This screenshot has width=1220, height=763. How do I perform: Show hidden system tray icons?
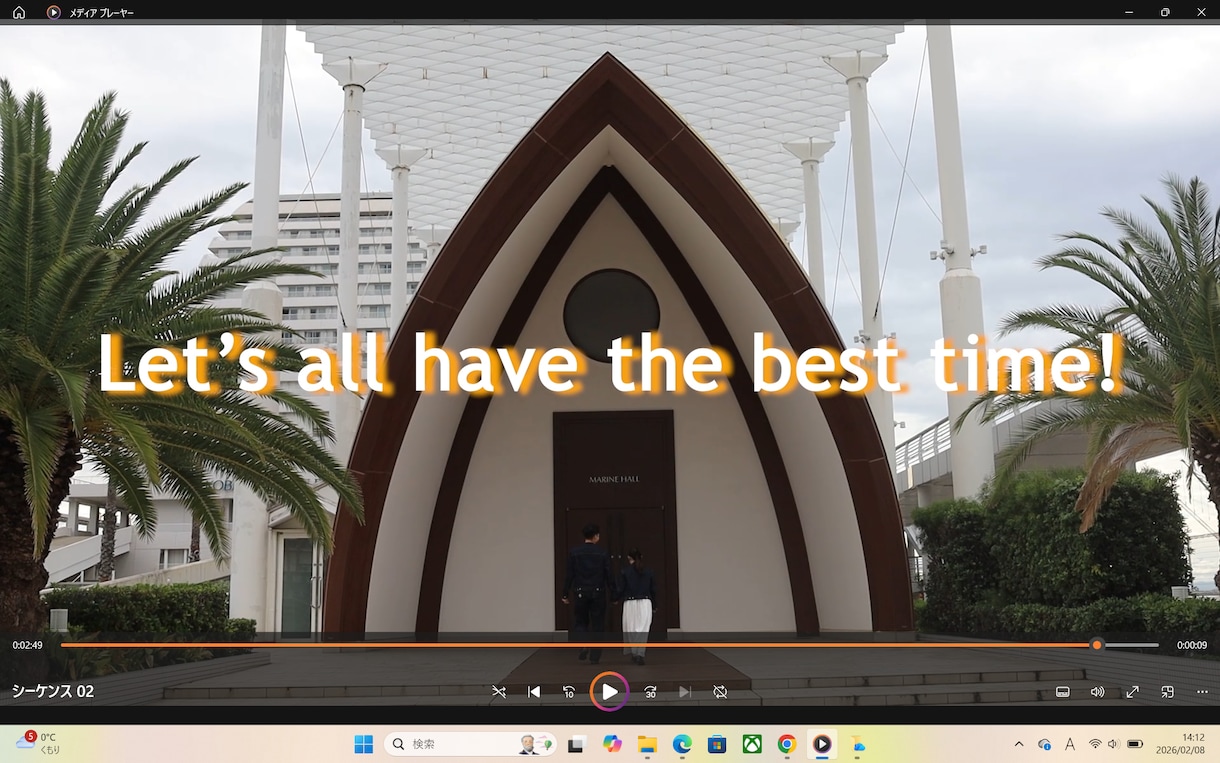coord(1019,744)
